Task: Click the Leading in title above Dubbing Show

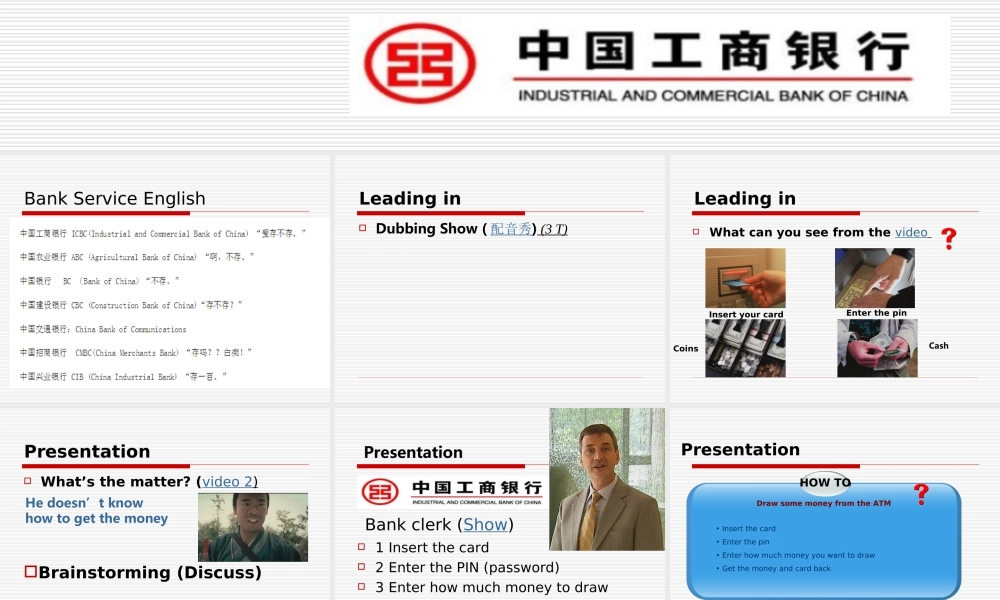Action: click(x=410, y=198)
